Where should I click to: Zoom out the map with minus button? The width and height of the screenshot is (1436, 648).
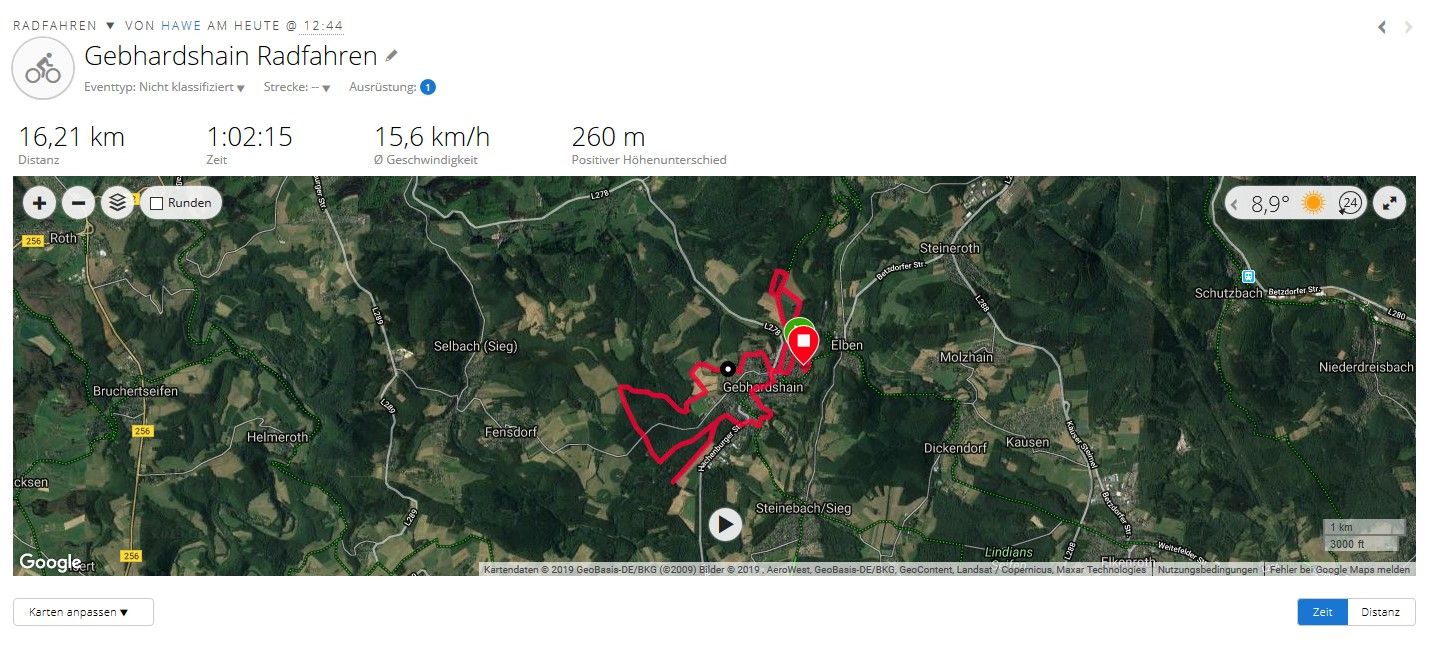(78, 204)
